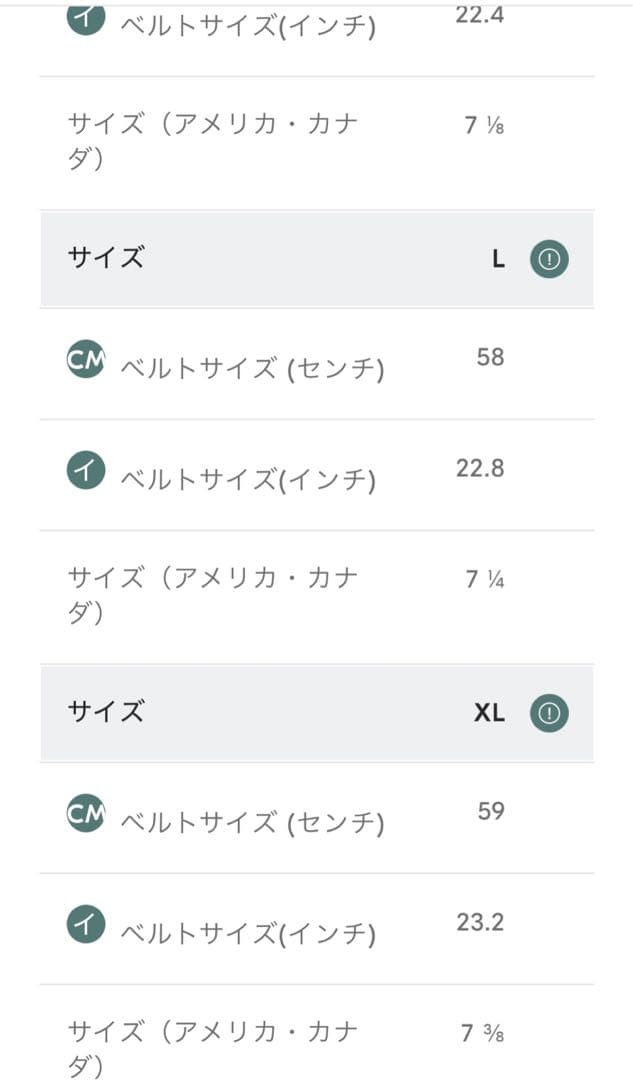Click the L size label
The image size is (633, 1080).
tap(498, 259)
